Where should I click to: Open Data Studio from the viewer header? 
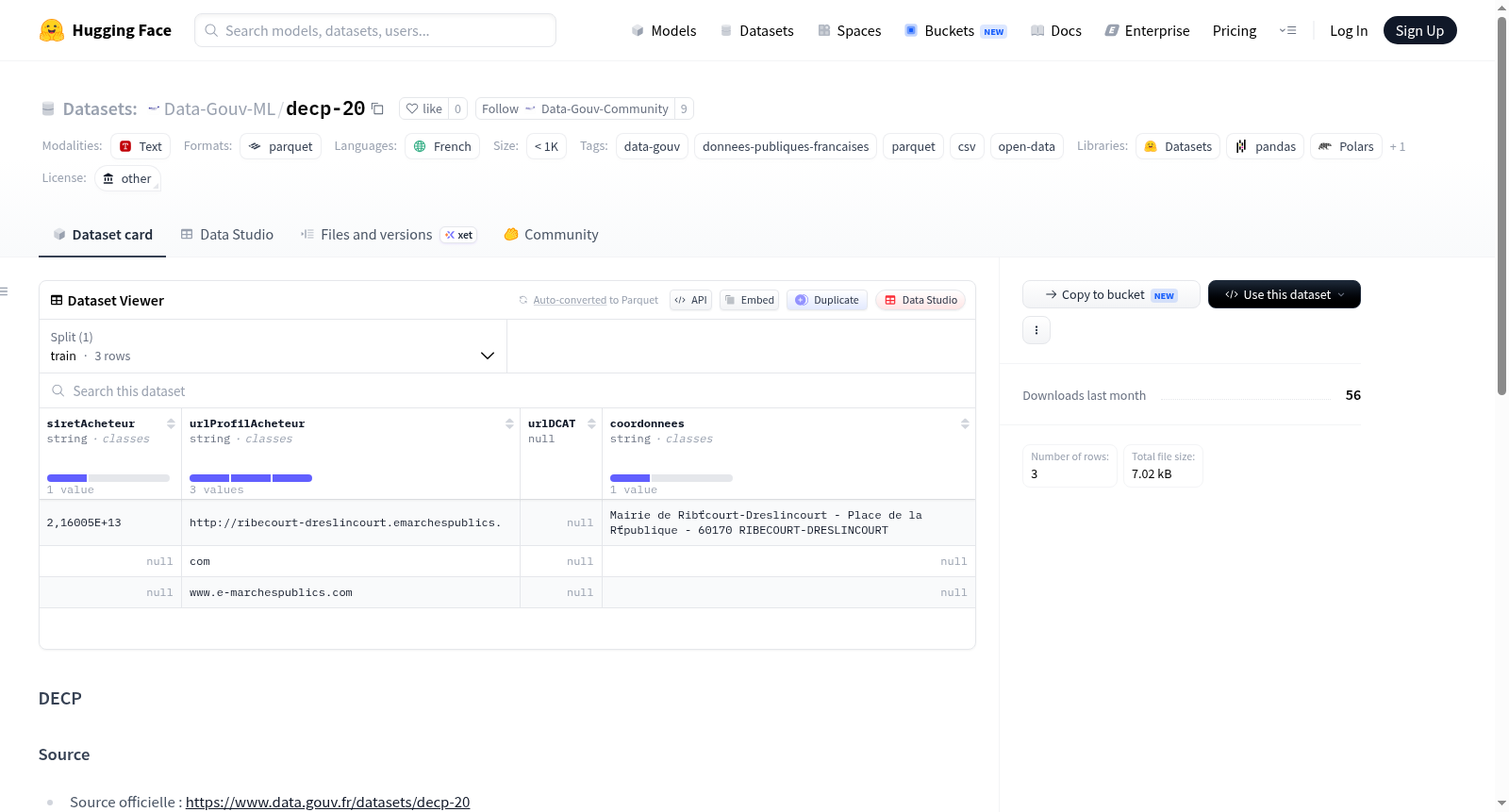[x=920, y=300]
